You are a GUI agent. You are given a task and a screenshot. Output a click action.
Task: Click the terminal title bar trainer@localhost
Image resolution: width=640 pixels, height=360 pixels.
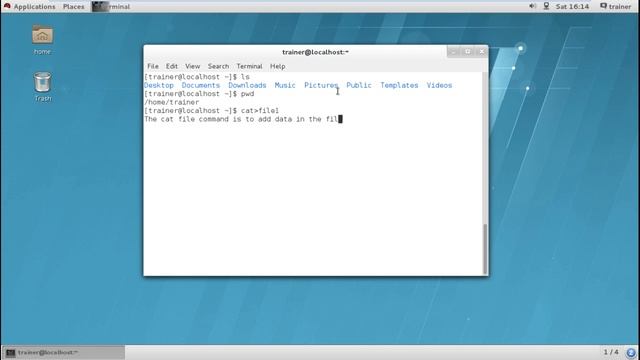[x=315, y=52]
